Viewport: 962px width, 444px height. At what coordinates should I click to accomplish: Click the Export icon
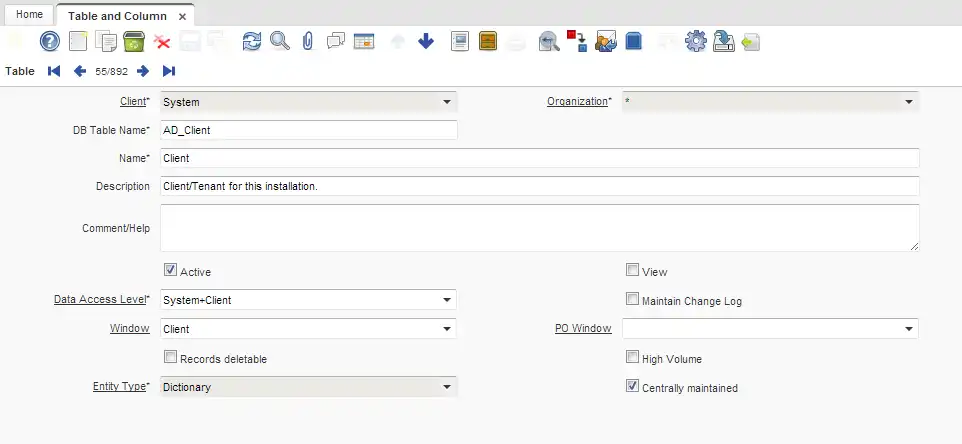click(x=723, y=42)
